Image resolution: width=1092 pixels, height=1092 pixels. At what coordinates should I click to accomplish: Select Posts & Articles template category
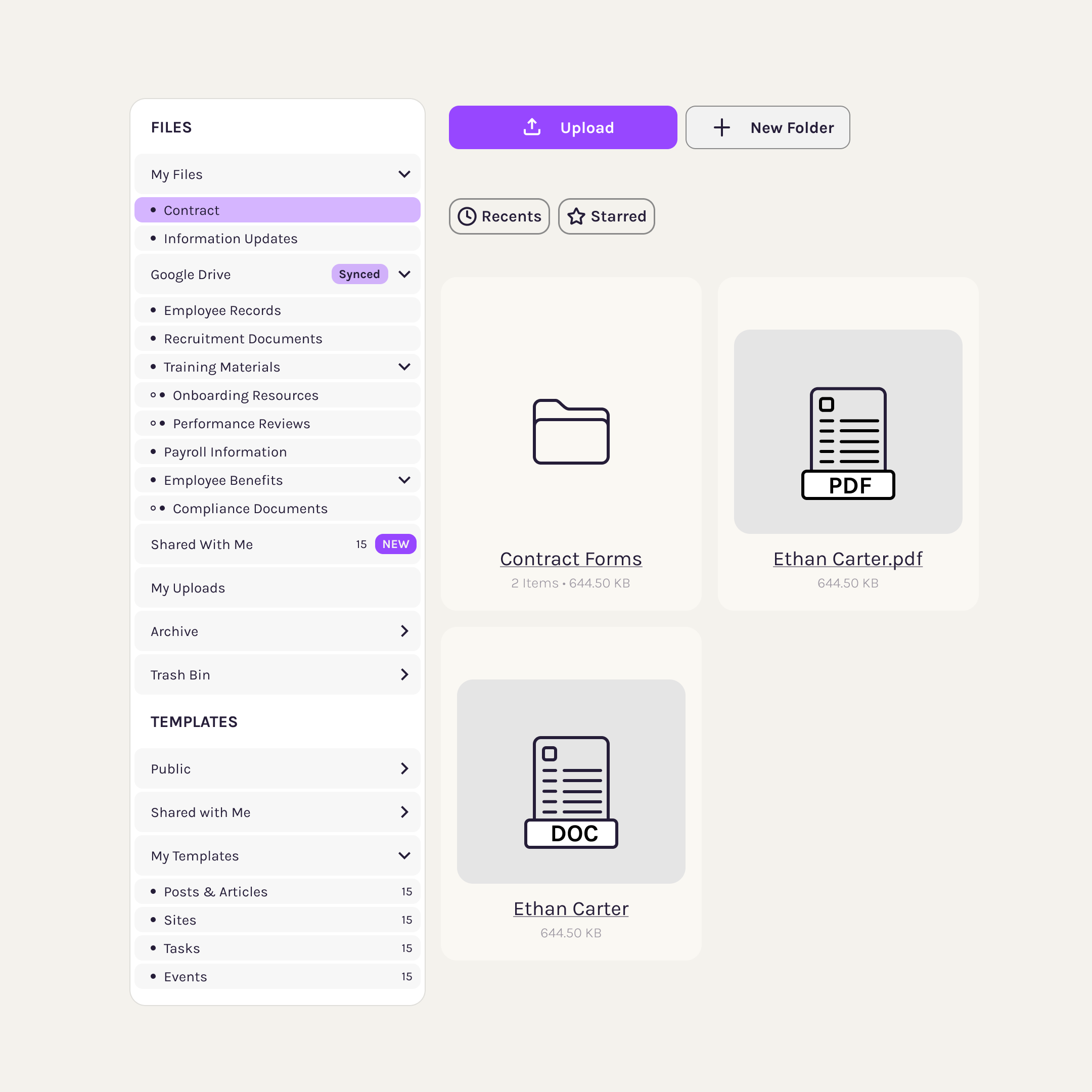[x=215, y=891]
